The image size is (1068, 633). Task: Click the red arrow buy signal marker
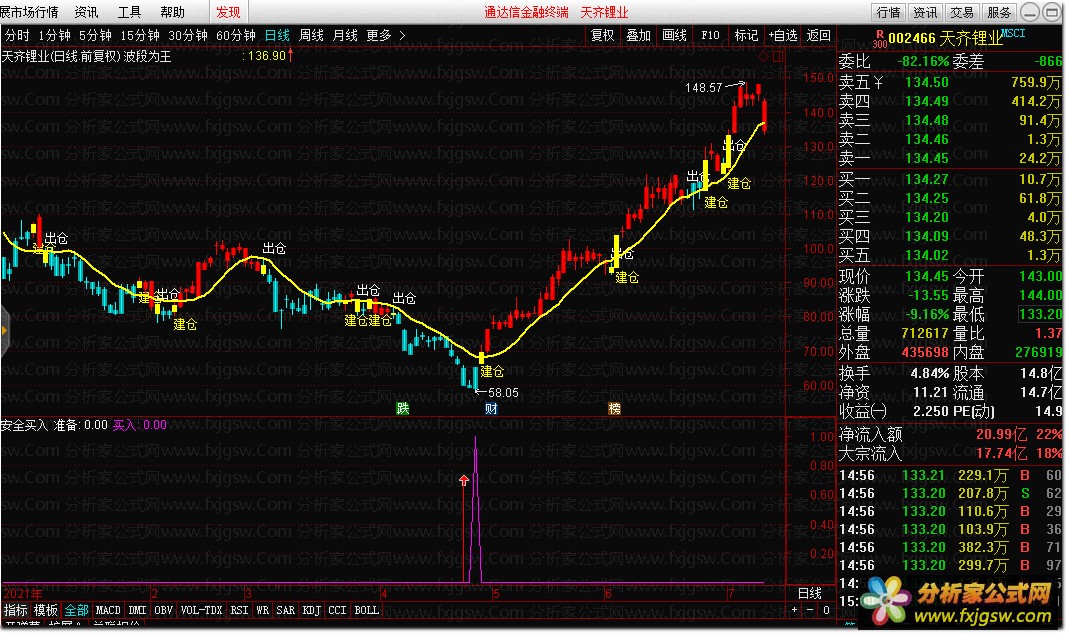[463, 481]
